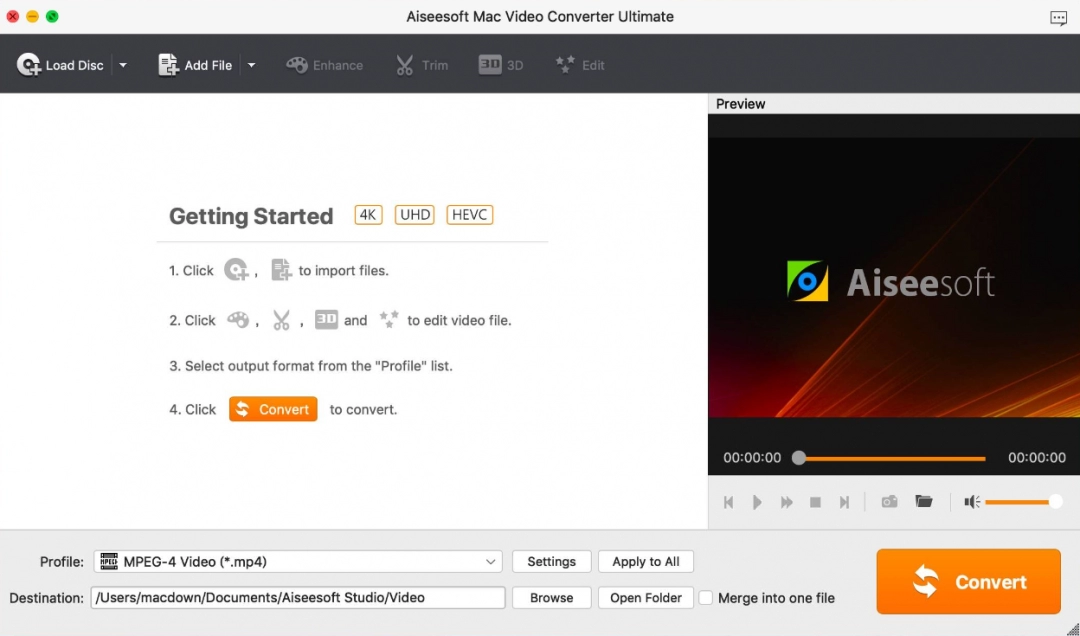Open the snapshot folder icon
This screenshot has width=1080, height=636.
click(x=923, y=501)
